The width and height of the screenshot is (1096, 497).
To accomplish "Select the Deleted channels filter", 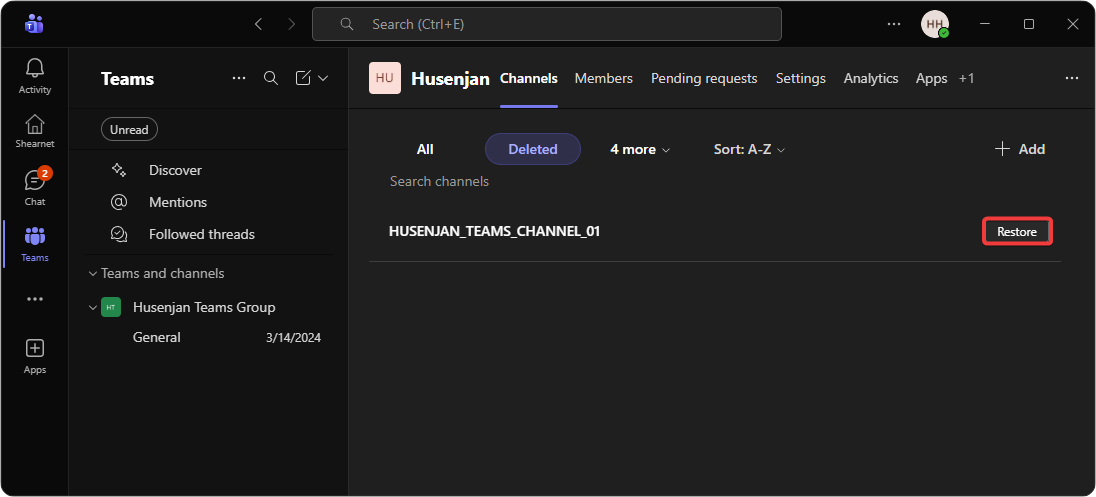I will click(532, 149).
